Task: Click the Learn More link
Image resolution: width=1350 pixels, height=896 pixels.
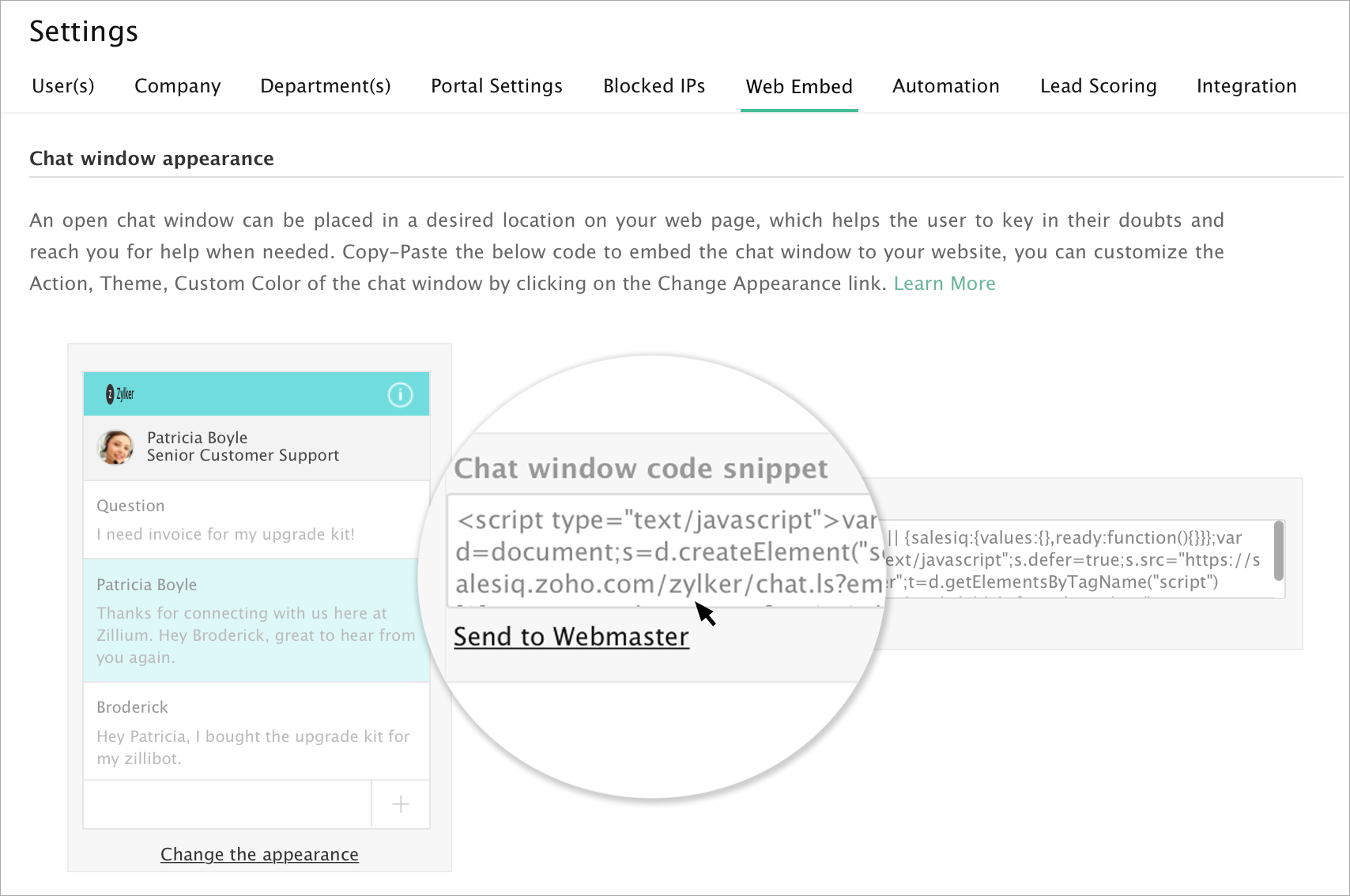Action: pos(945,284)
